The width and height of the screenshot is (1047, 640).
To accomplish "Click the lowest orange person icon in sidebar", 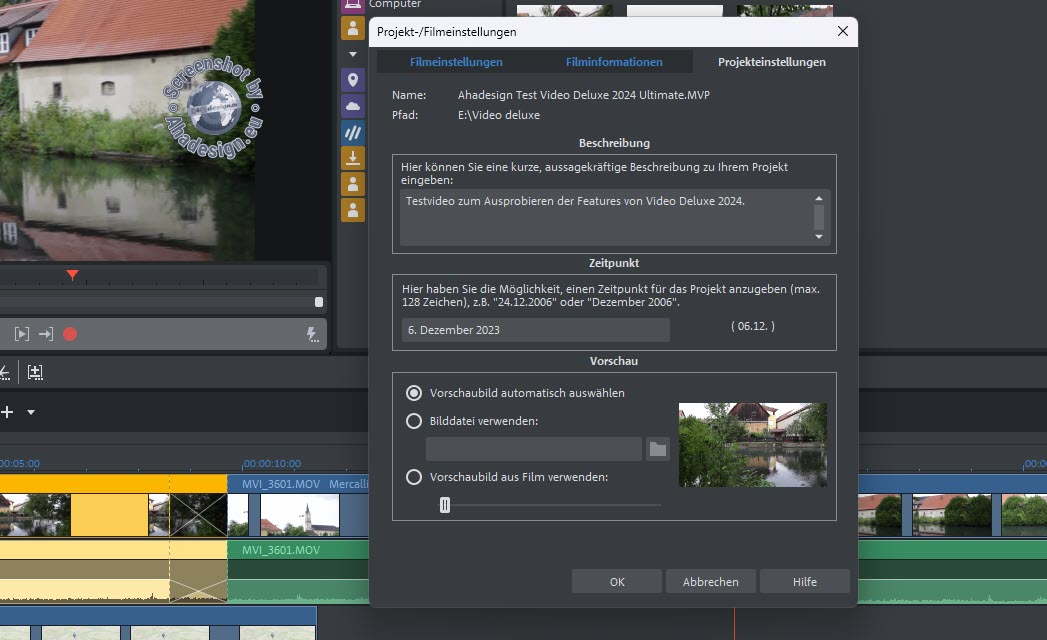I will 353,210.
